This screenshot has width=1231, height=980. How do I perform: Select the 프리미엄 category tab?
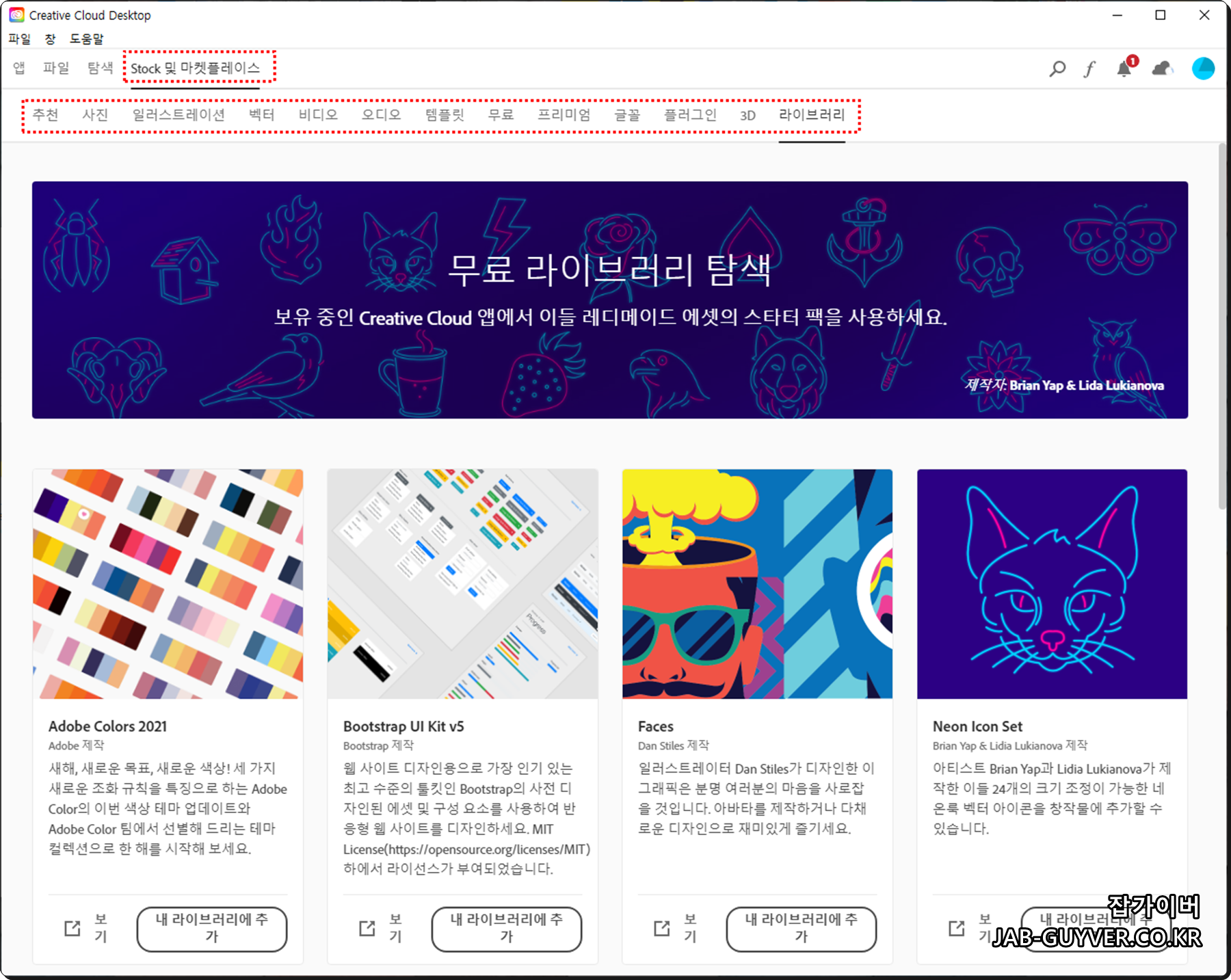coord(564,114)
